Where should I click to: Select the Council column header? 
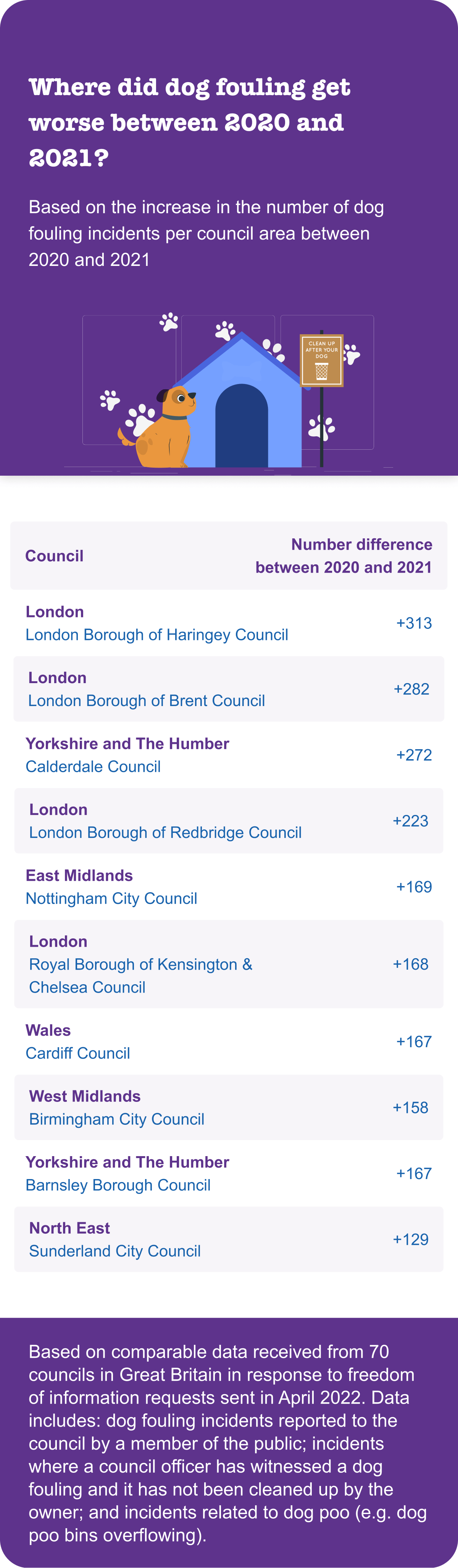click(x=54, y=556)
